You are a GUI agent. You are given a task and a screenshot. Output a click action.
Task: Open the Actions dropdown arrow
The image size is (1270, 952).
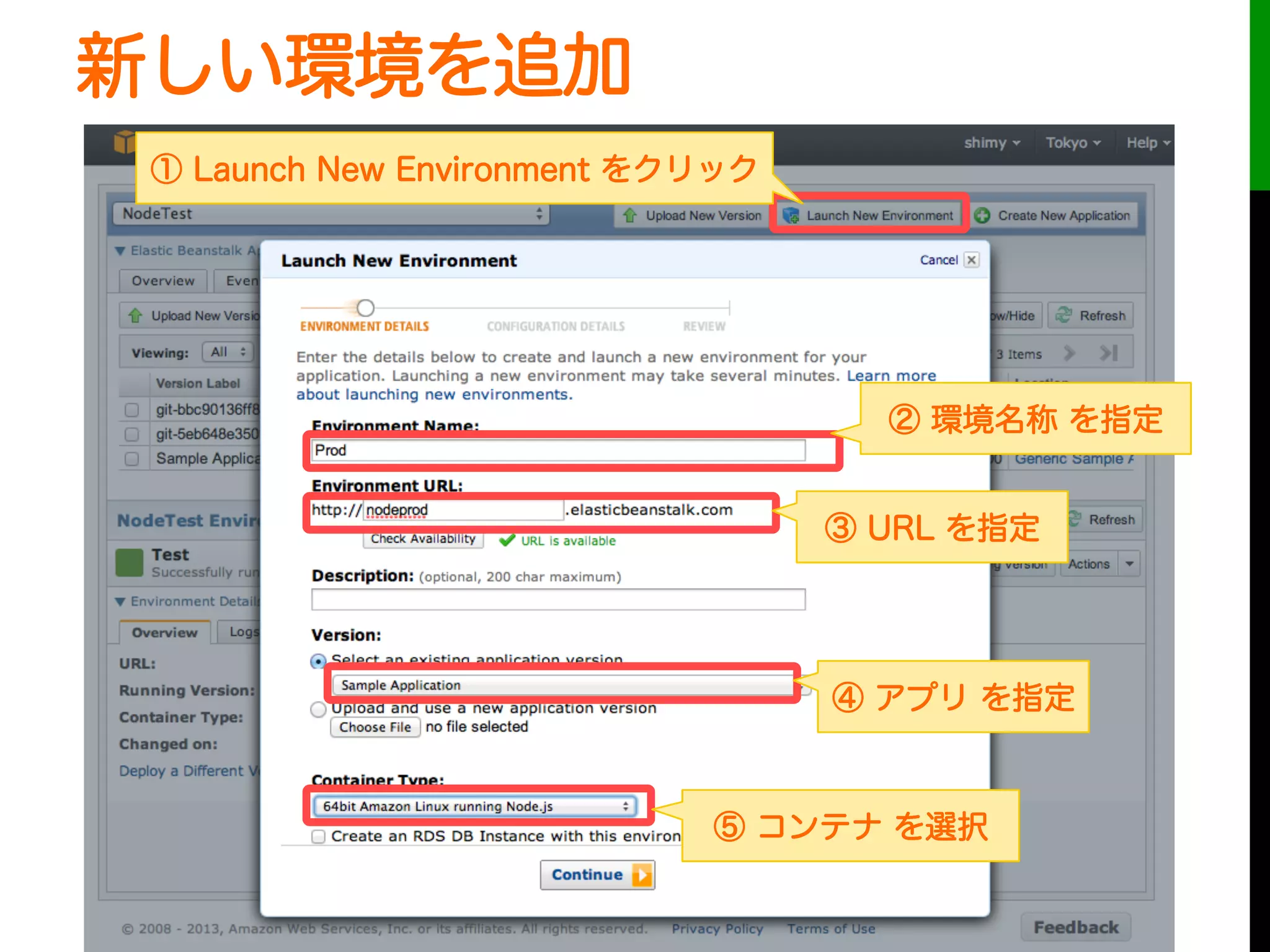[x=1129, y=563]
